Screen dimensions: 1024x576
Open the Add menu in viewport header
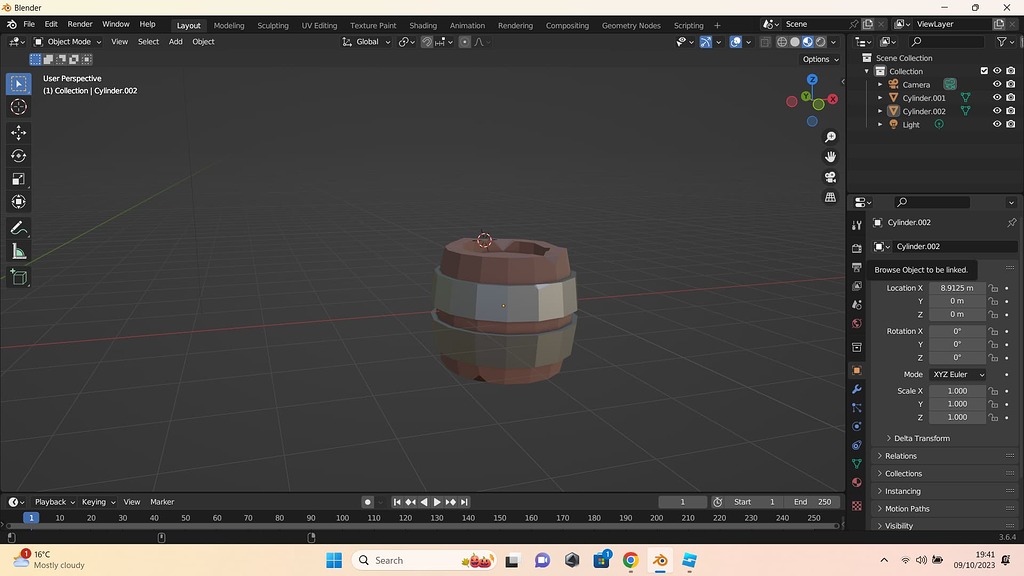point(176,42)
